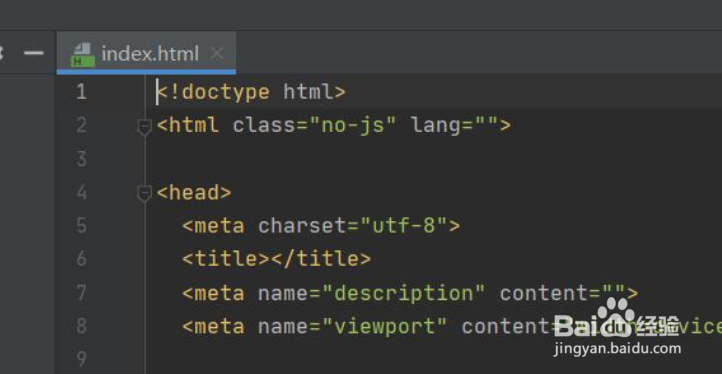
Task: Click line number 1 in the gutter
Action: [82, 92]
